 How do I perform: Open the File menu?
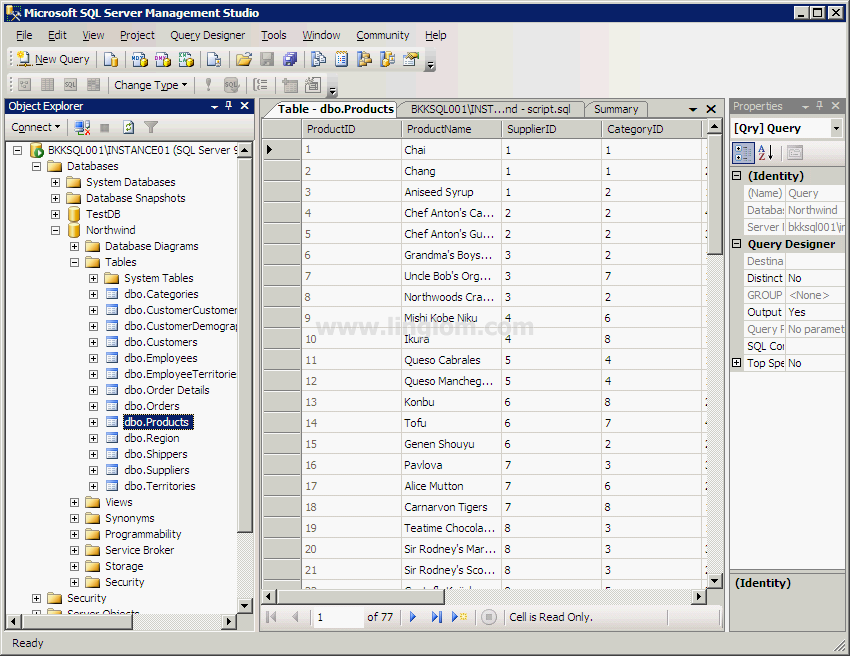click(24, 35)
